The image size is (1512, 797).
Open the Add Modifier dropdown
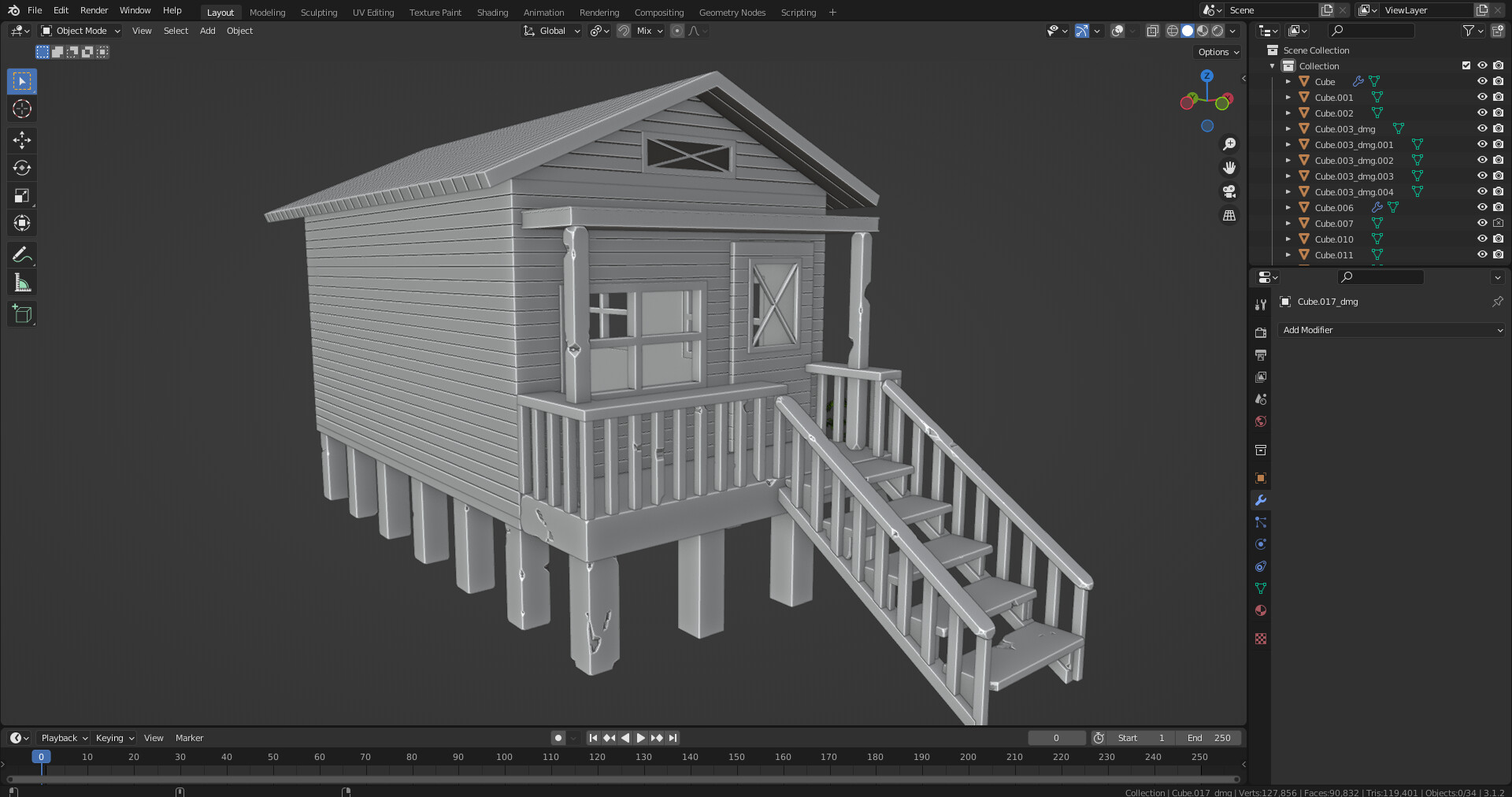pos(1392,330)
